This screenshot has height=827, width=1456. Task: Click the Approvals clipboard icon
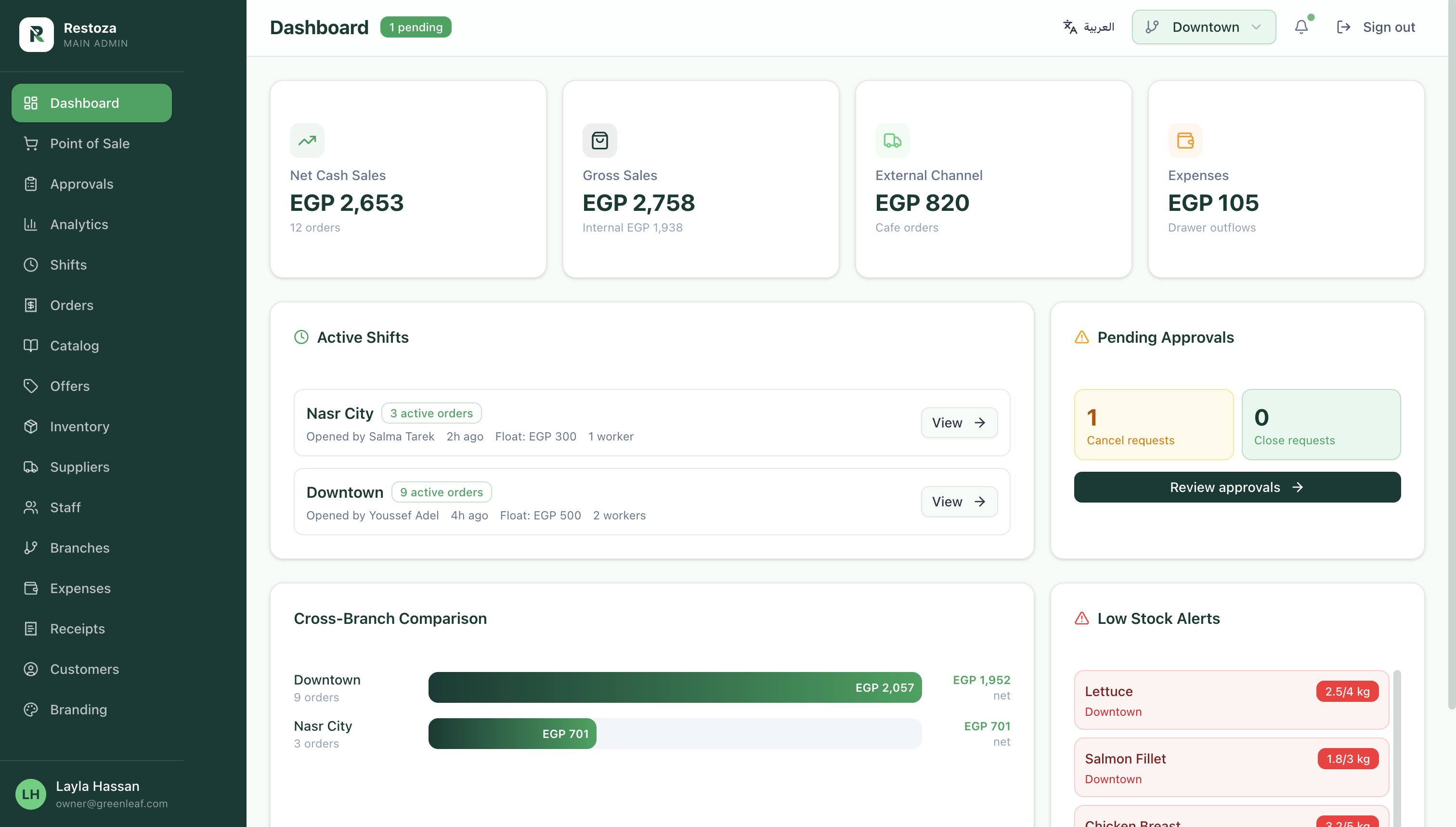(x=31, y=183)
